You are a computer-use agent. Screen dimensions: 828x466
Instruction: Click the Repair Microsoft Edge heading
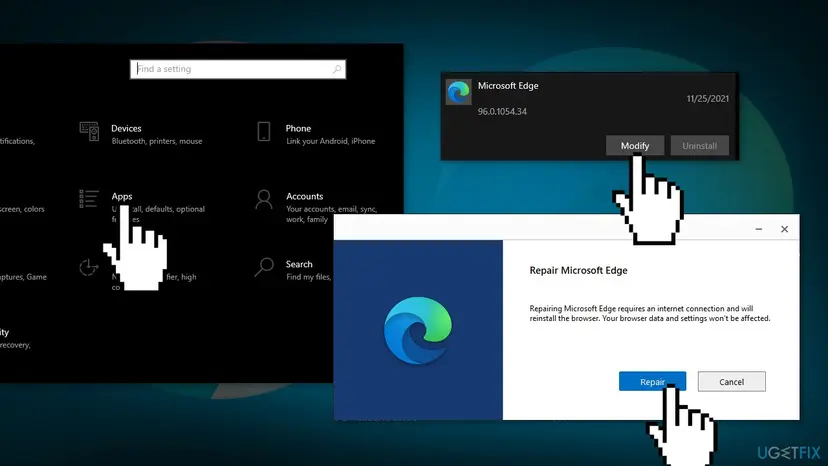578,271
